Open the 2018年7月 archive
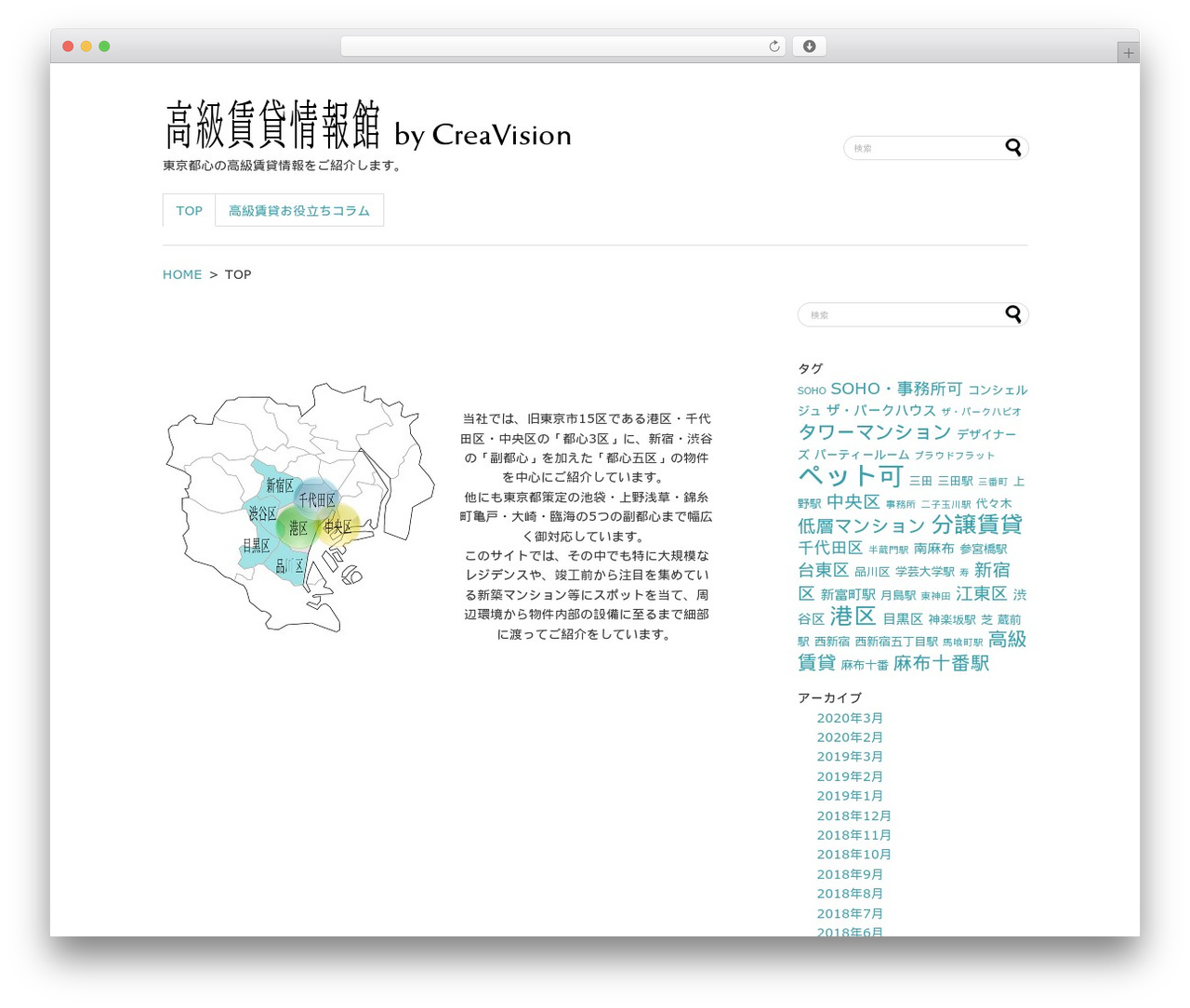The image size is (1190, 1008). coord(850,914)
